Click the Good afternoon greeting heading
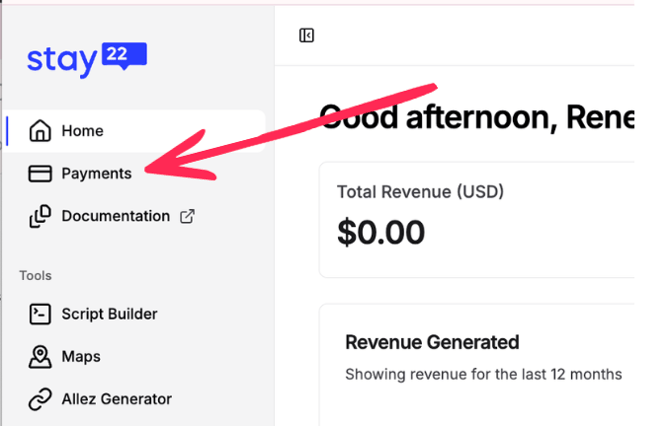The image size is (670, 426). click(x=476, y=118)
